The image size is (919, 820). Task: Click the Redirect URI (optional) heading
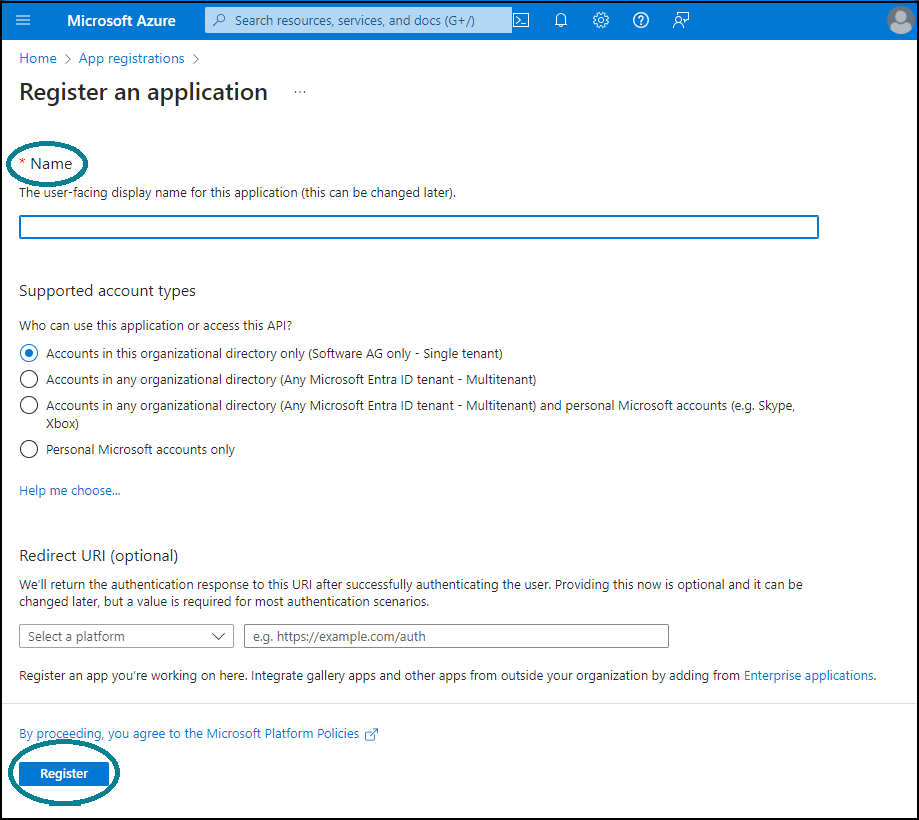pos(98,556)
